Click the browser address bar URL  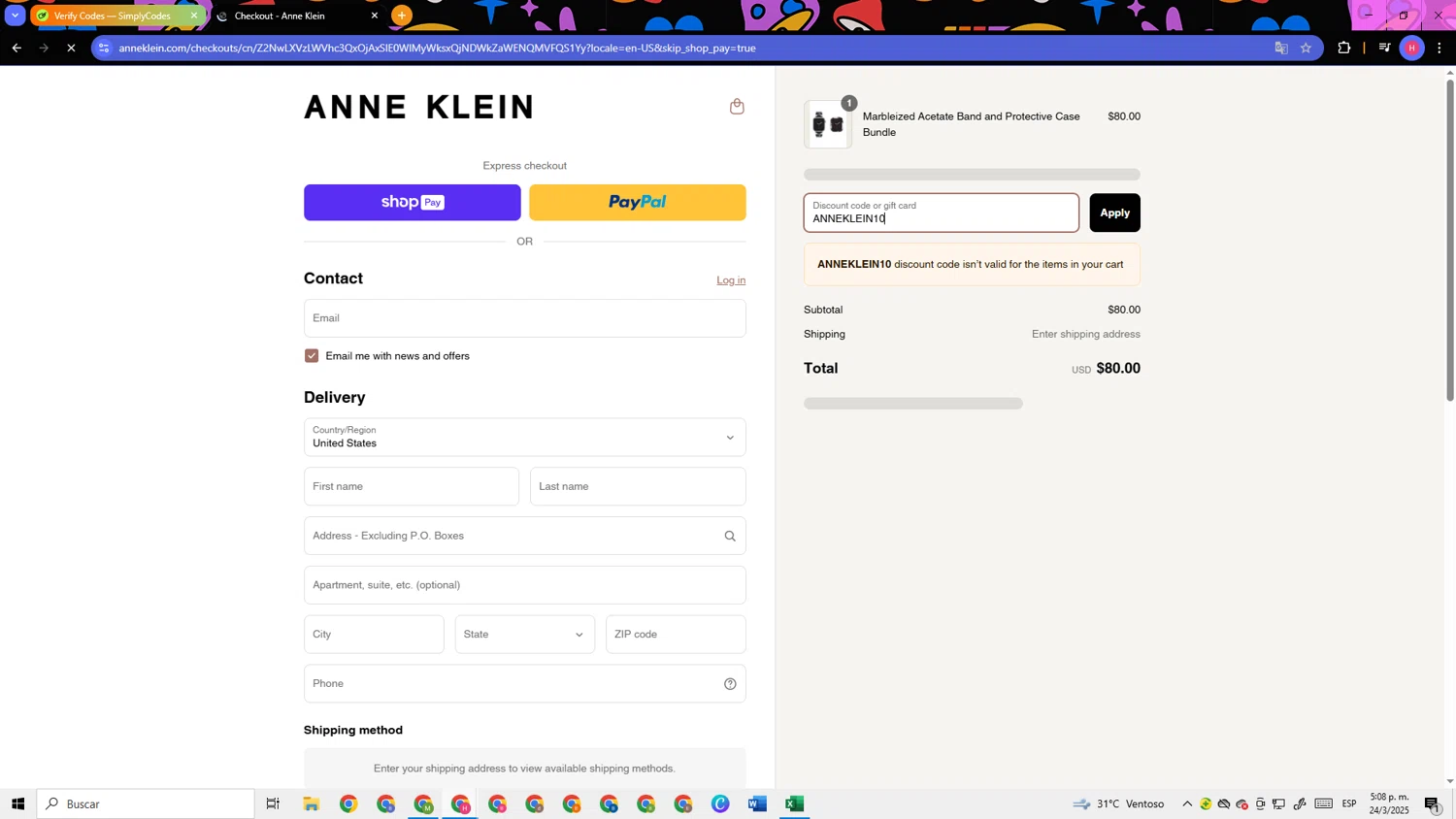(x=437, y=48)
